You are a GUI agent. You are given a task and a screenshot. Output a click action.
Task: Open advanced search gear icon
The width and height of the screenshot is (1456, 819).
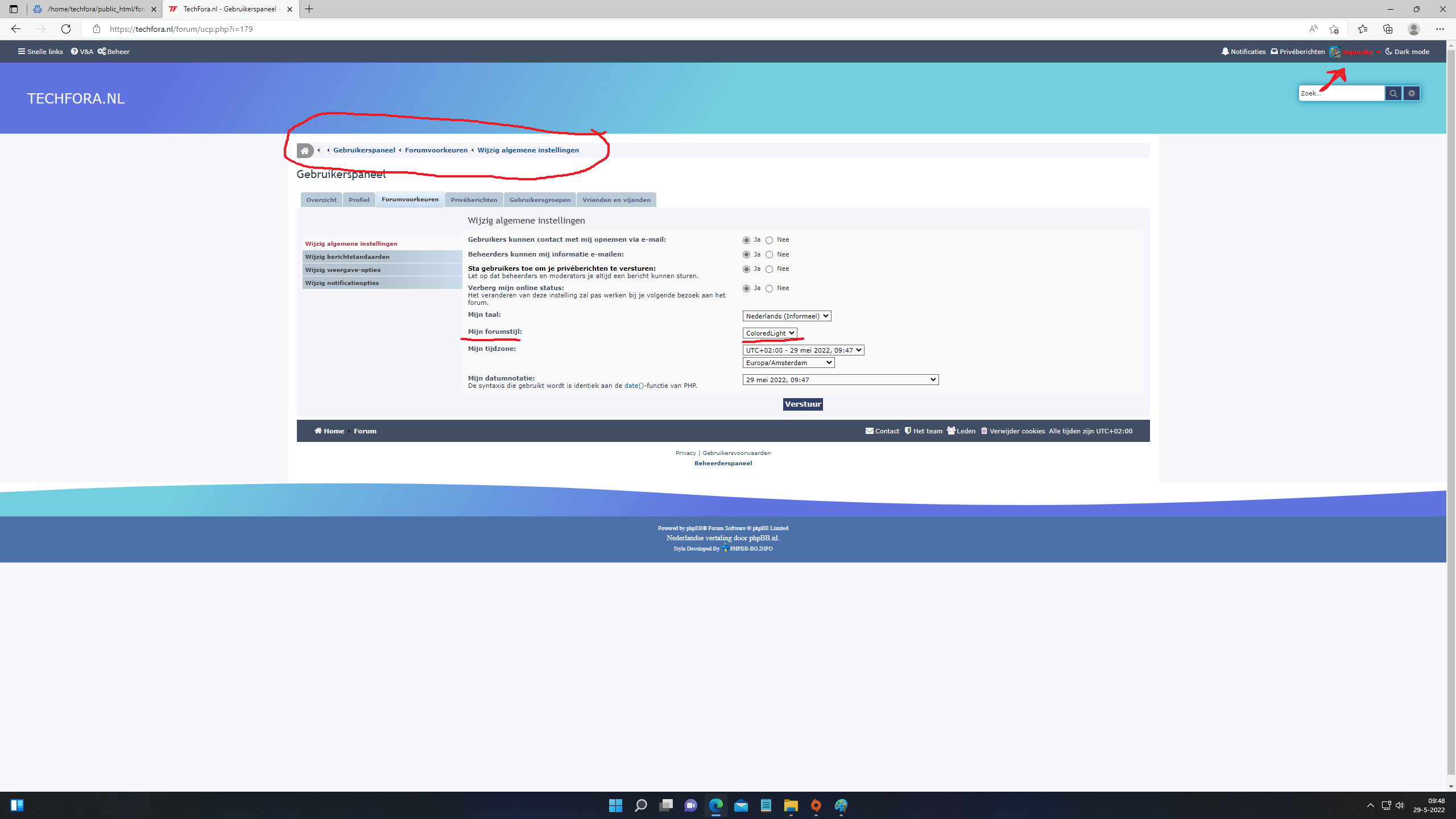(x=1412, y=93)
